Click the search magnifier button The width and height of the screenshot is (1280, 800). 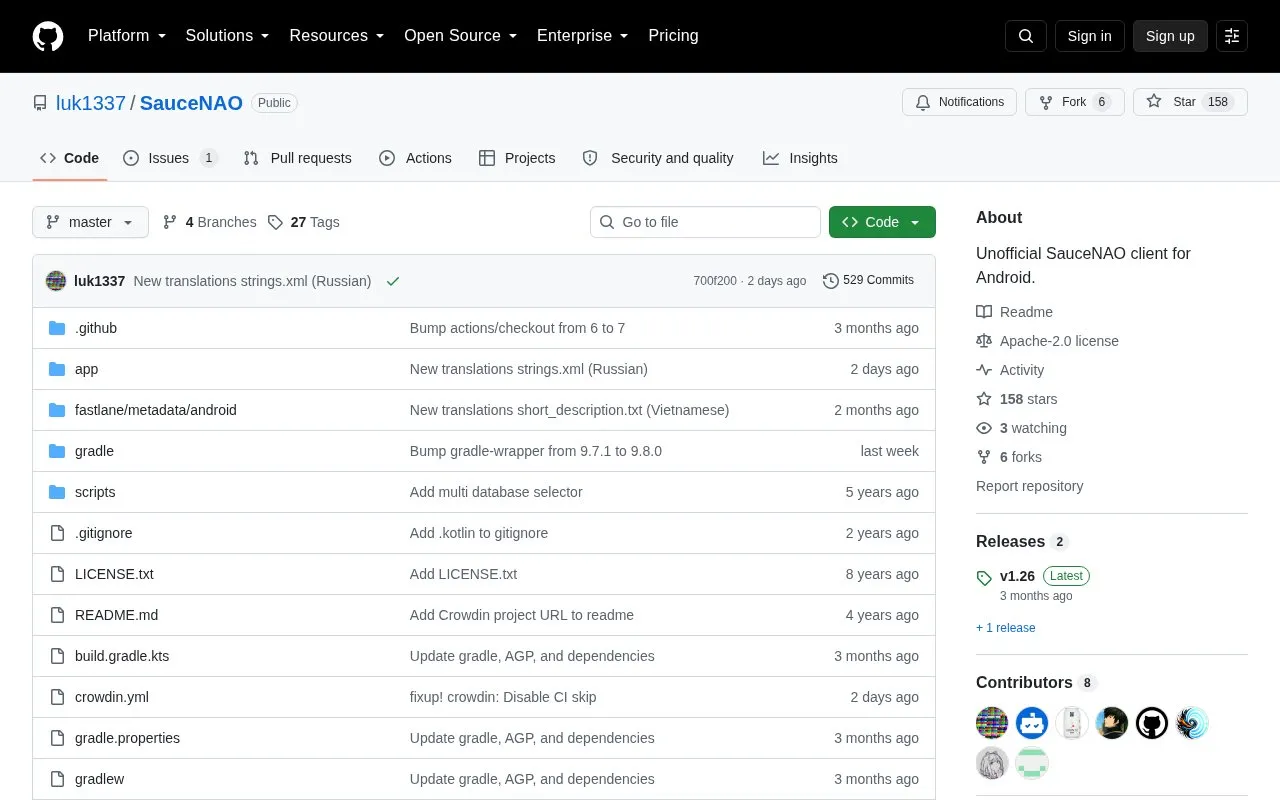1026,36
